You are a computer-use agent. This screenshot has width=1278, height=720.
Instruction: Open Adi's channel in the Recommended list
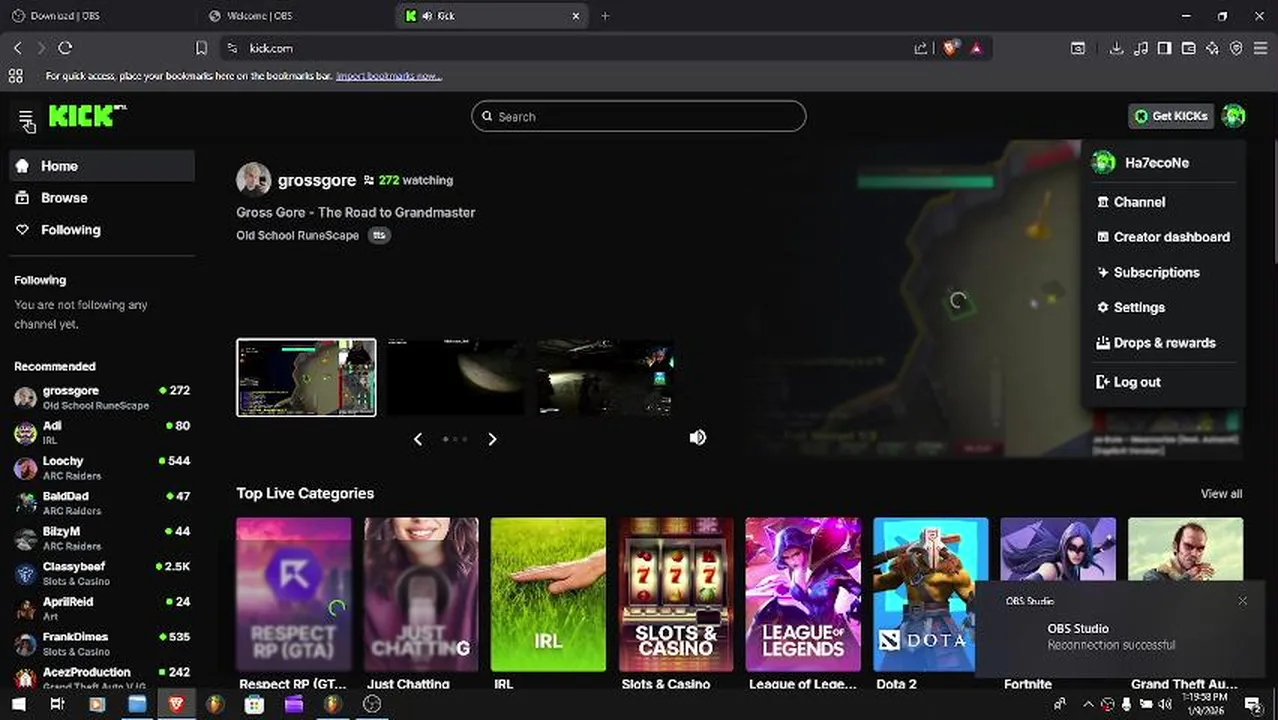pyautogui.click(x=102, y=432)
